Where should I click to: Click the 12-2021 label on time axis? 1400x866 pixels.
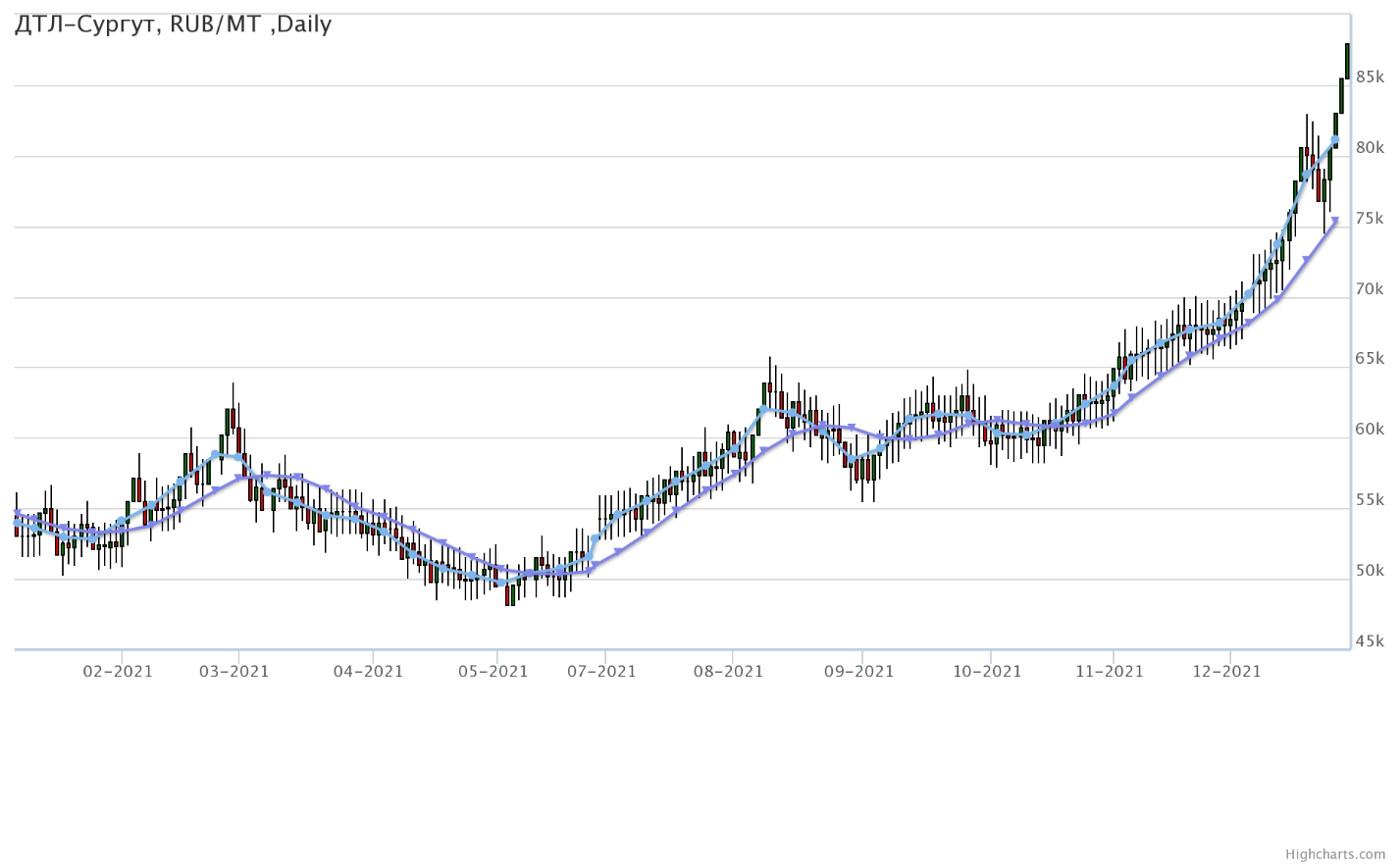[x=1226, y=672]
